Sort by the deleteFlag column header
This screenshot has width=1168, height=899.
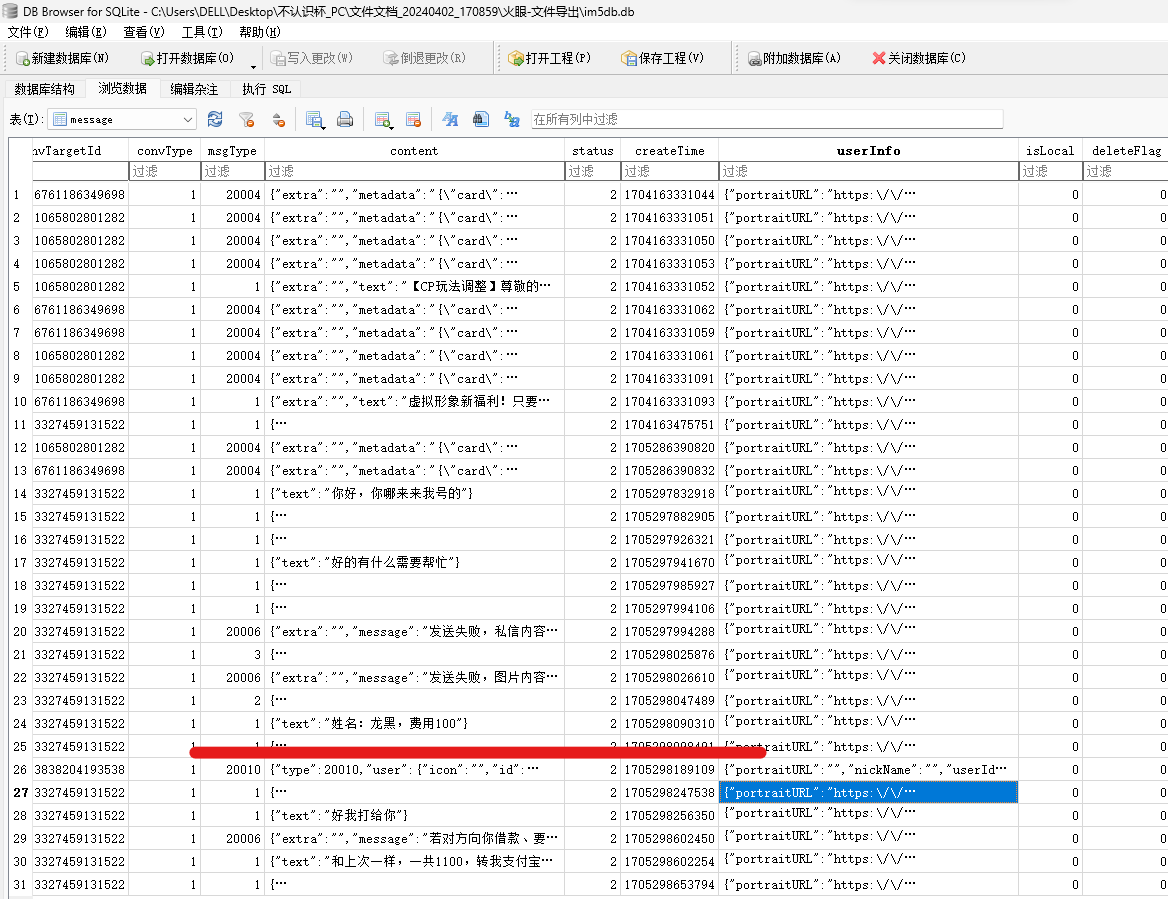click(1126, 150)
